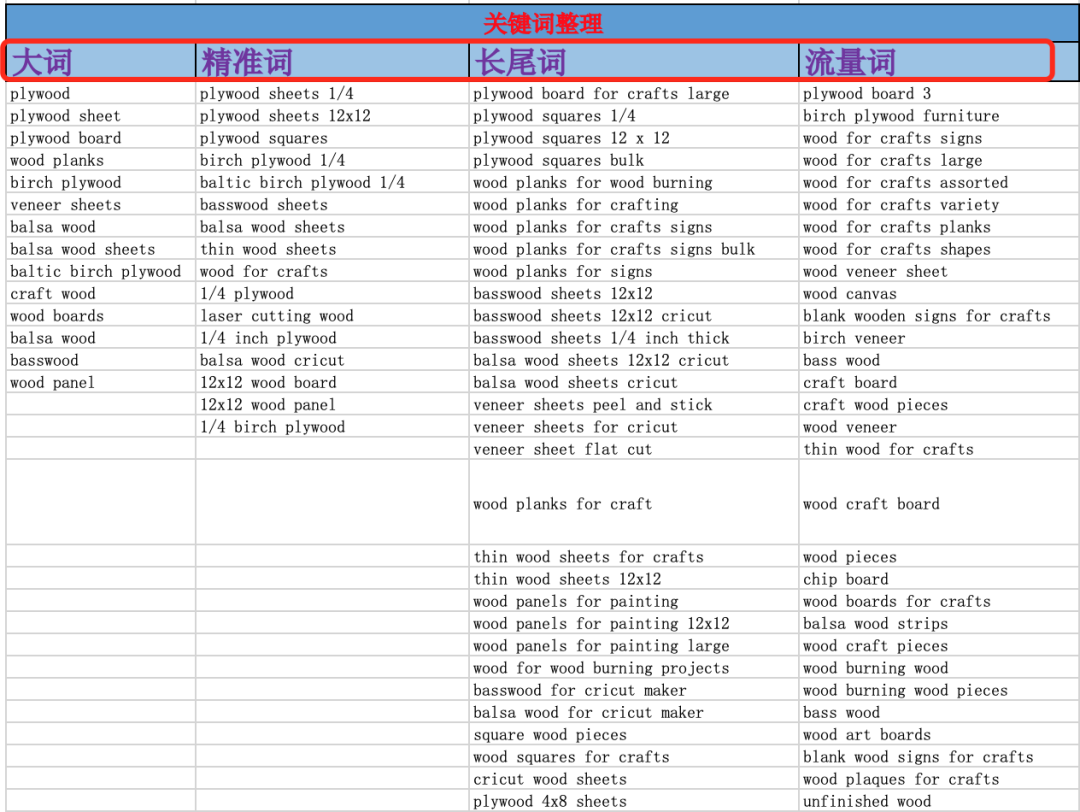Image resolution: width=1080 pixels, height=812 pixels.
Task: Select cell 'plywood 4x8 sheets'
Action: (634, 802)
